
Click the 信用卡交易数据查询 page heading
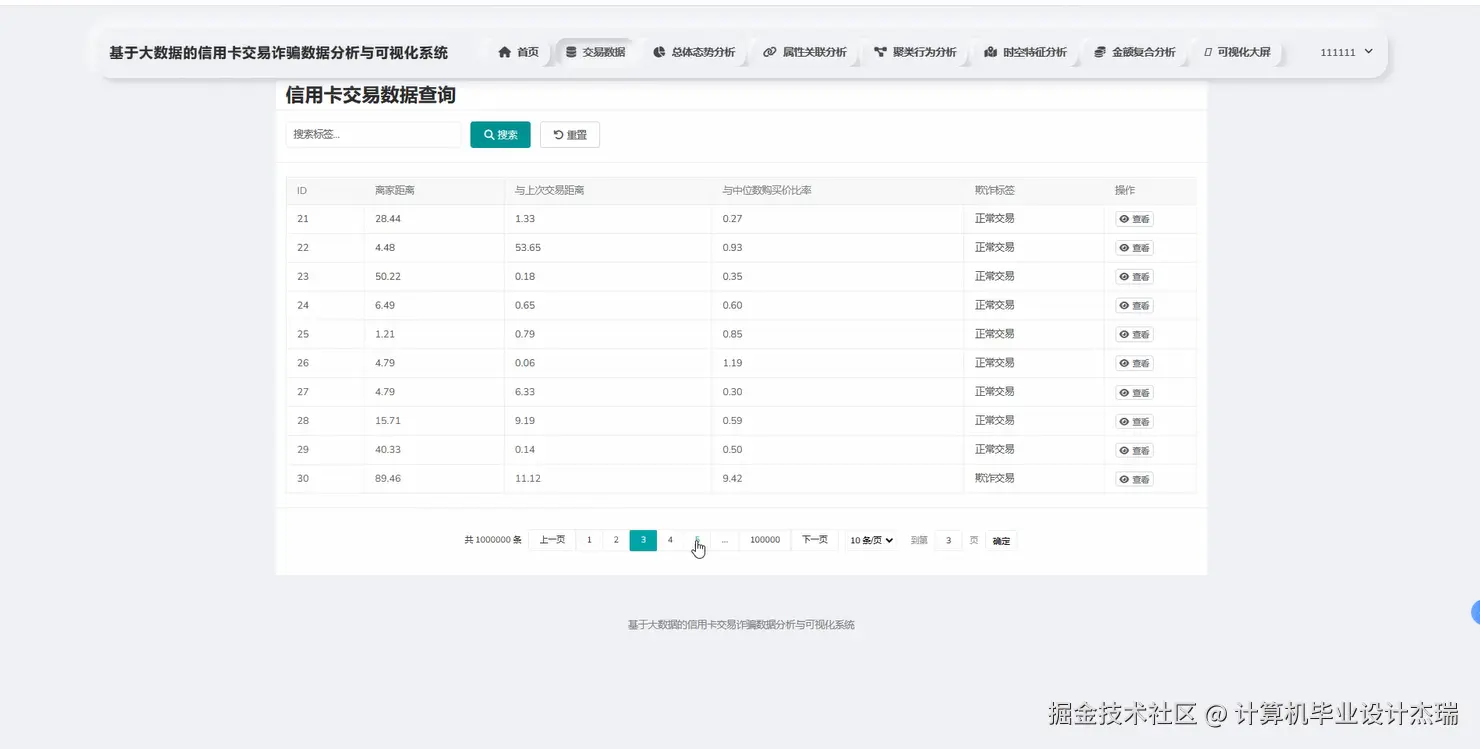pyautogui.click(x=371, y=95)
